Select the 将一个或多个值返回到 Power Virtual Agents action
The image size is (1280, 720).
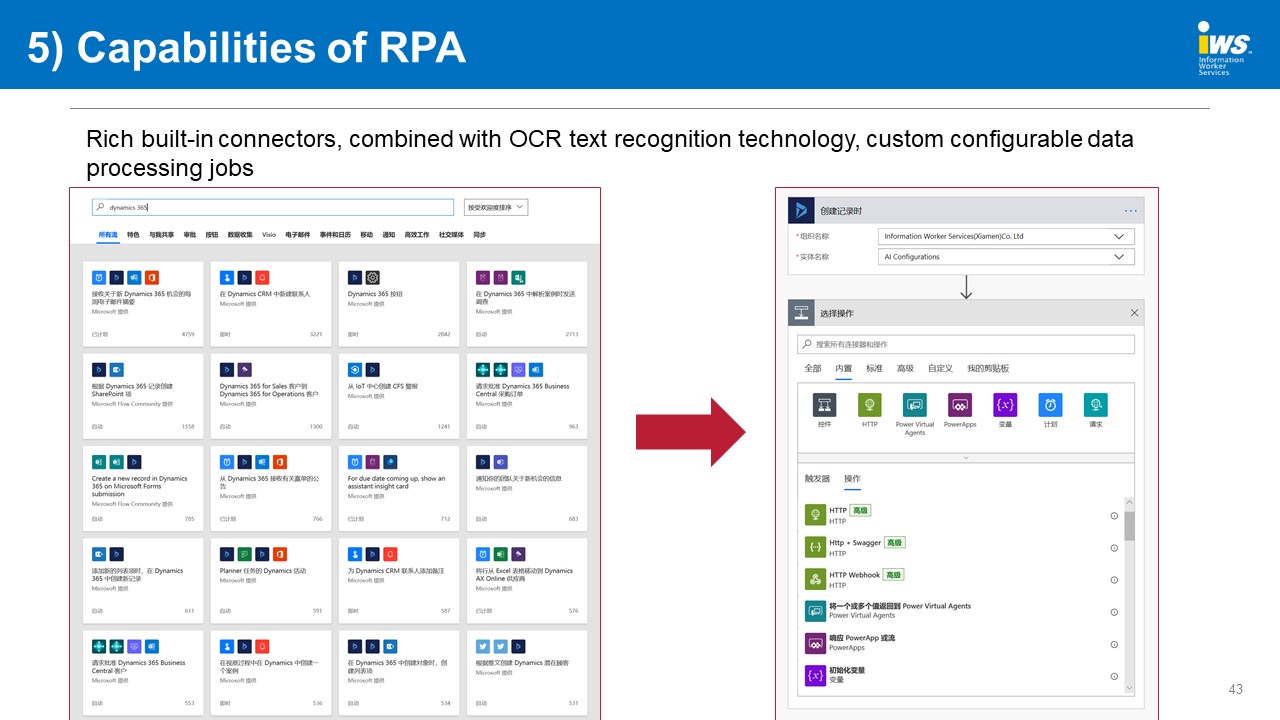click(x=960, y=611)
